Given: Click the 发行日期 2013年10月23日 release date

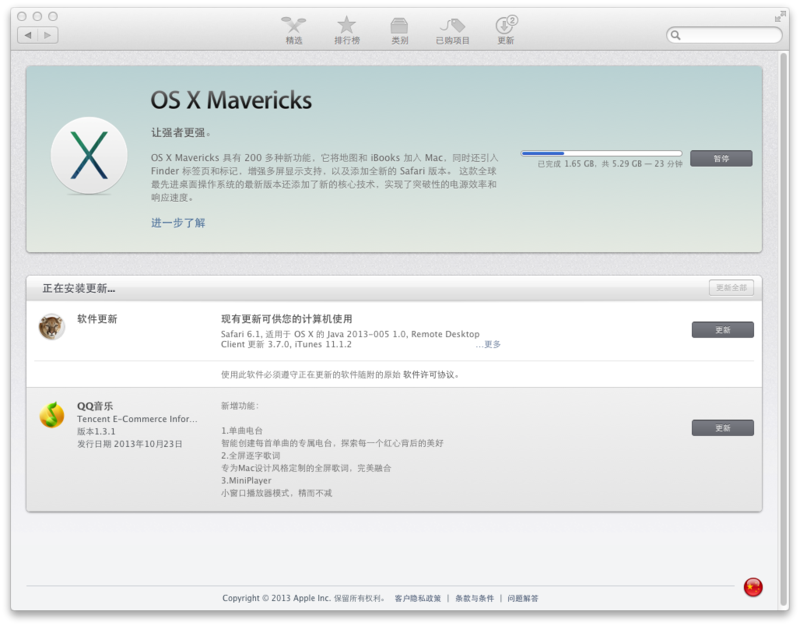Looking at the screenshot, I should (130, 444).
